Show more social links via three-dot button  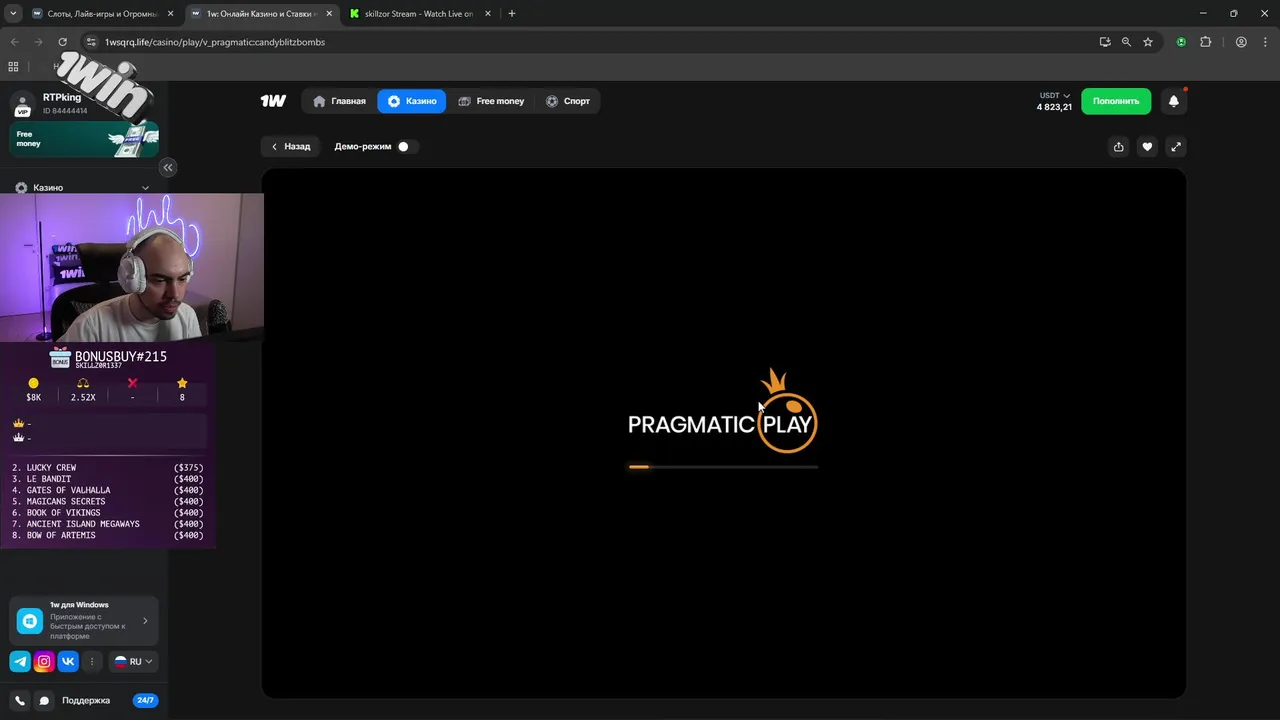coord(92,661)
